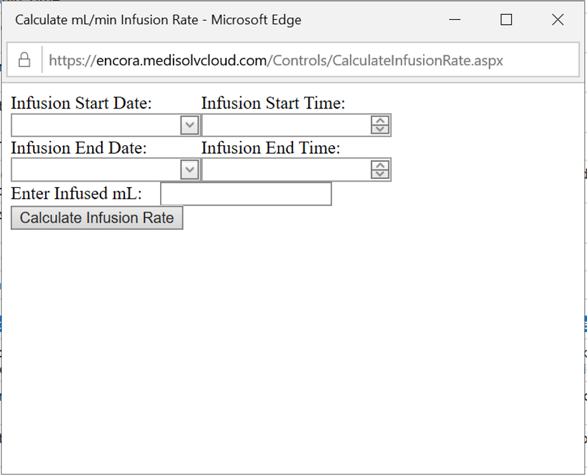The width and height of the screenshot is (587, 476).
Task: Close the Calculate mL/min Infusion Rate window
Action: [x=558, y=19]
